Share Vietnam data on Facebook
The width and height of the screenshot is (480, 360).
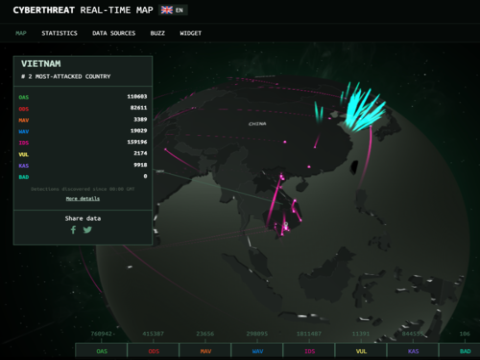coord(73,230)
